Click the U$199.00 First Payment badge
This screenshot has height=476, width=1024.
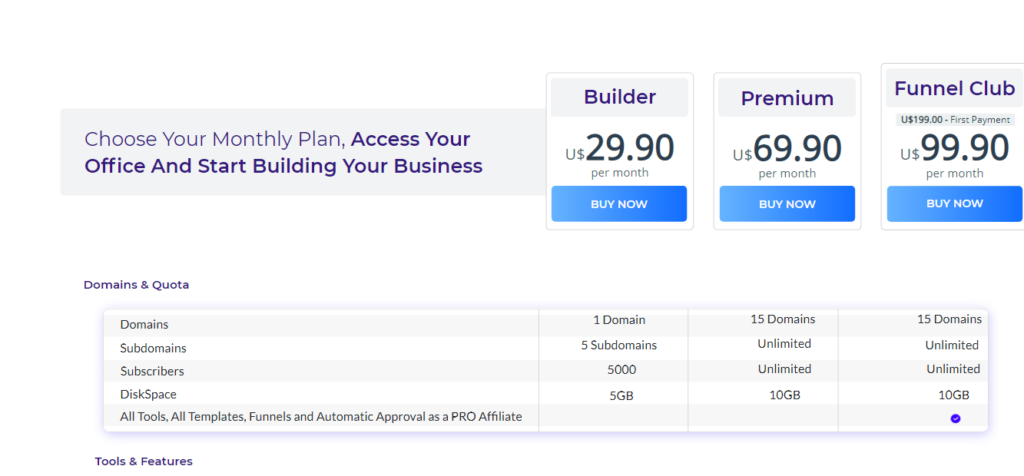[x=955, y=119]
